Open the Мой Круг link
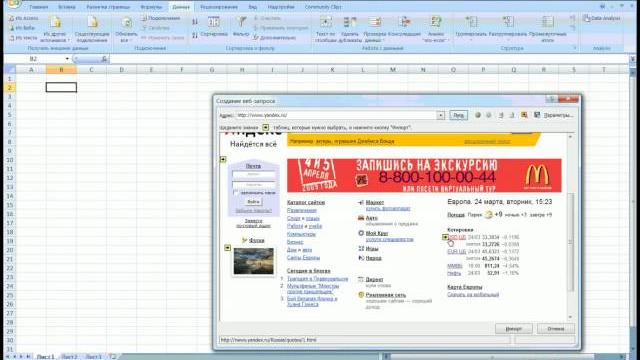 point(377,233)
